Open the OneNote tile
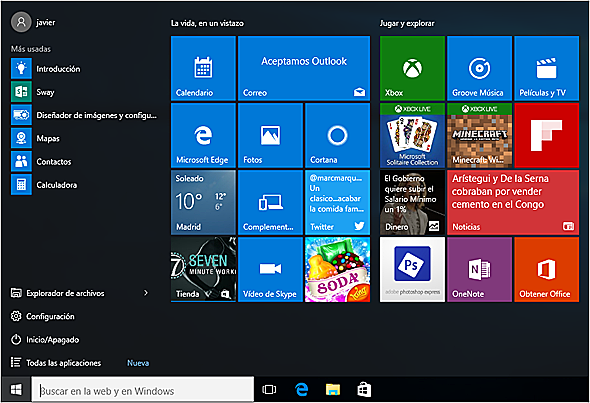Image resolution: width=590 pixels, height=403 pixels. coord(479,269)
